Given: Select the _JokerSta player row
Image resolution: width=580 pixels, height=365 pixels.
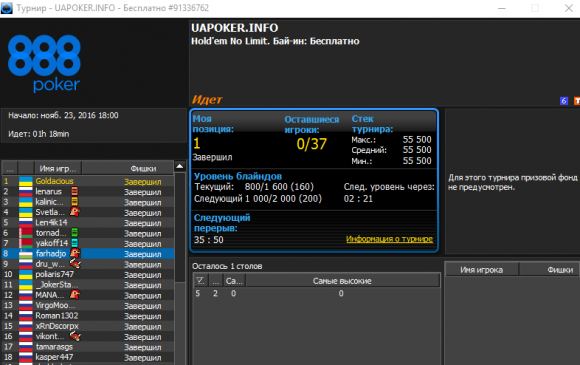Looking at the screenshot, I should point(88,285).
